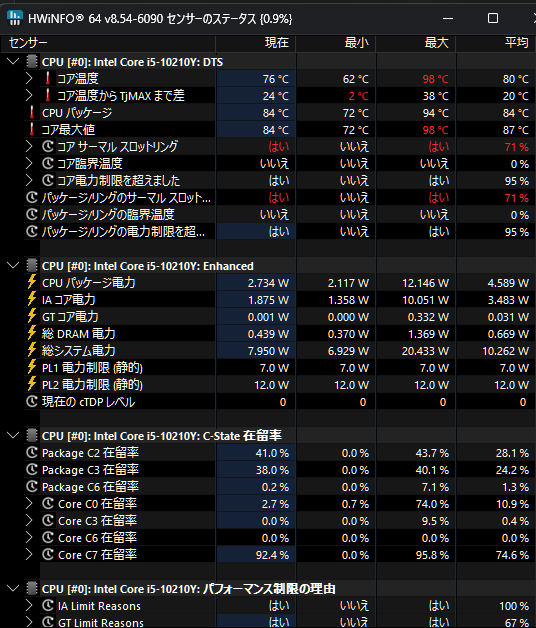Expand コア電力制限を超えました row
536x628 pixels.
tap(29, 180)
